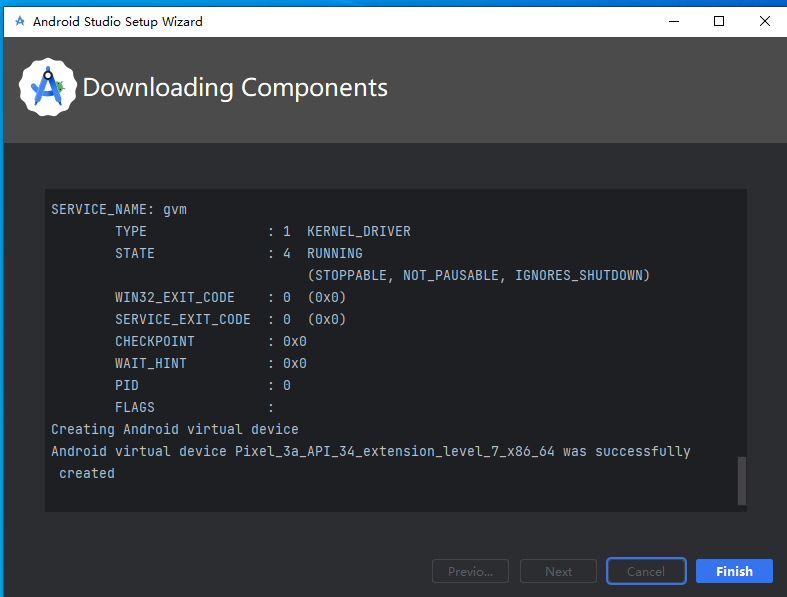Viewport: 787px width, 597px height.
Task: Click the Cancel button
Action: 646,571
